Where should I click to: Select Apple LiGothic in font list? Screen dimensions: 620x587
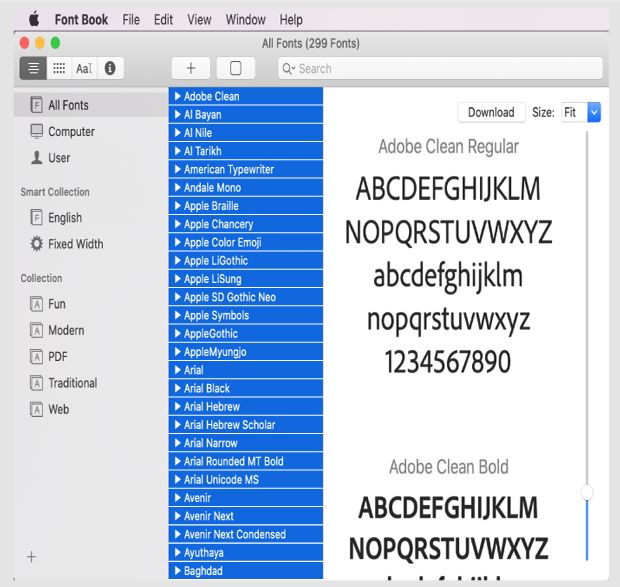246,260
